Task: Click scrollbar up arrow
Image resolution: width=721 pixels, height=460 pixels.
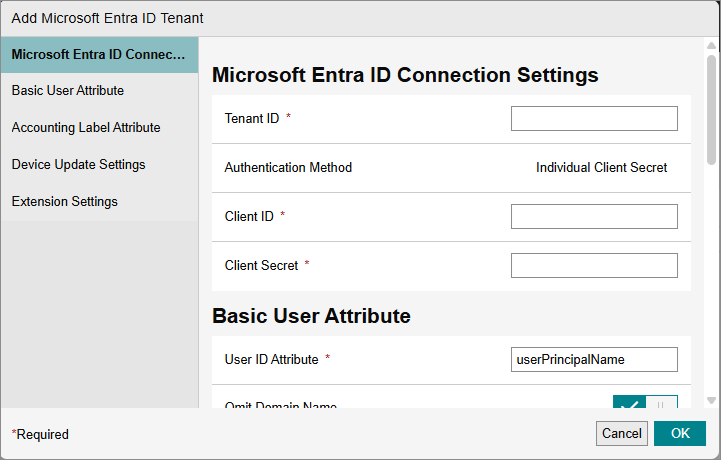Action: click(x=711, y=46)
